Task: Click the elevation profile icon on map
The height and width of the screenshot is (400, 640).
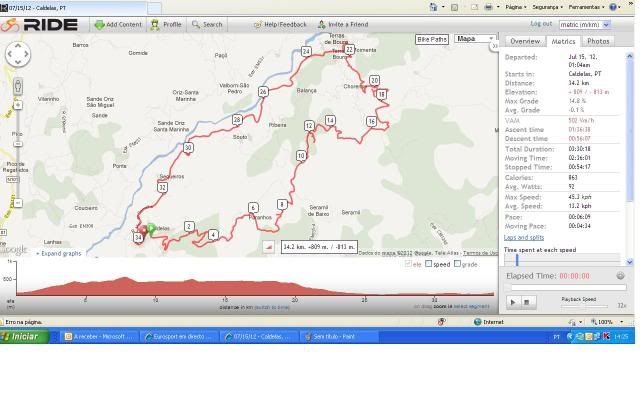Action: pos(268,246)
